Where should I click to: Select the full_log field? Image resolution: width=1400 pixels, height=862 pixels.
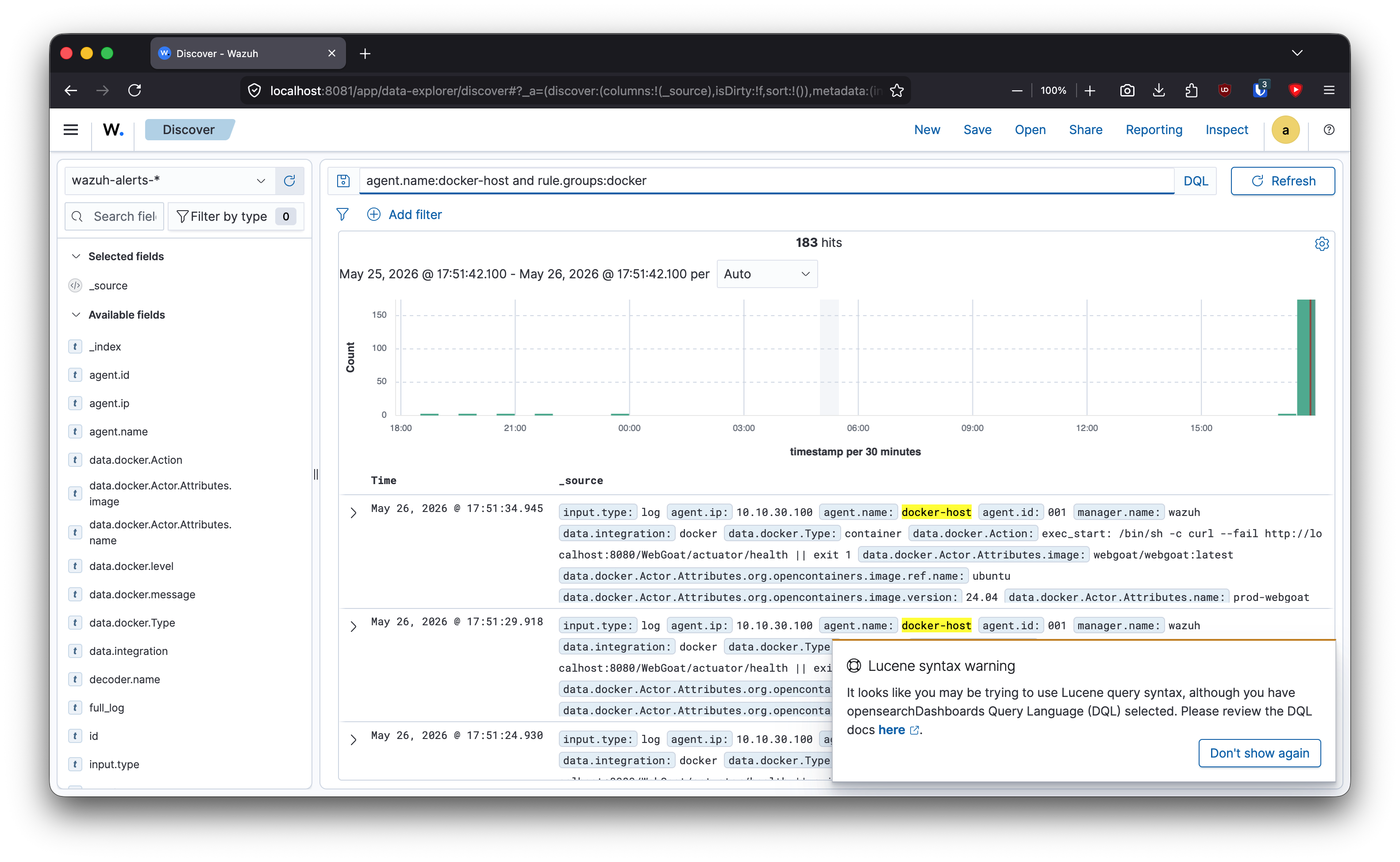106,708
